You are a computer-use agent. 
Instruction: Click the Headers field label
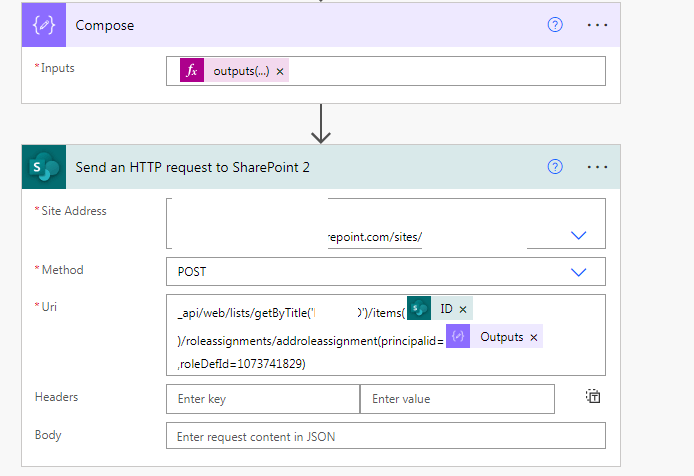(56, 397)
